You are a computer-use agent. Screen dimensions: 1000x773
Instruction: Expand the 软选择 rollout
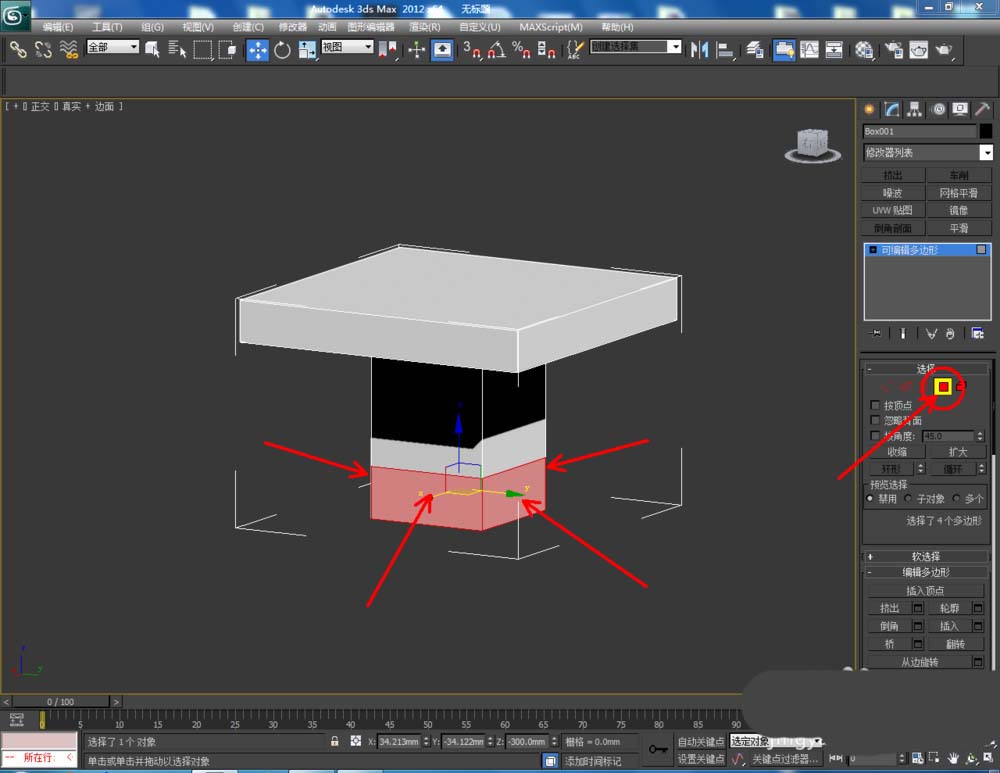click(925, 556)
